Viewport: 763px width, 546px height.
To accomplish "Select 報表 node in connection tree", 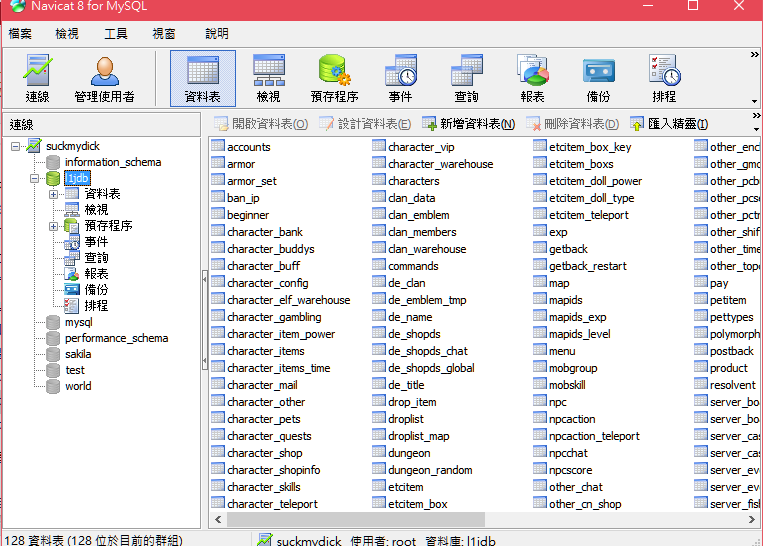I will click(x=96, y=274).
